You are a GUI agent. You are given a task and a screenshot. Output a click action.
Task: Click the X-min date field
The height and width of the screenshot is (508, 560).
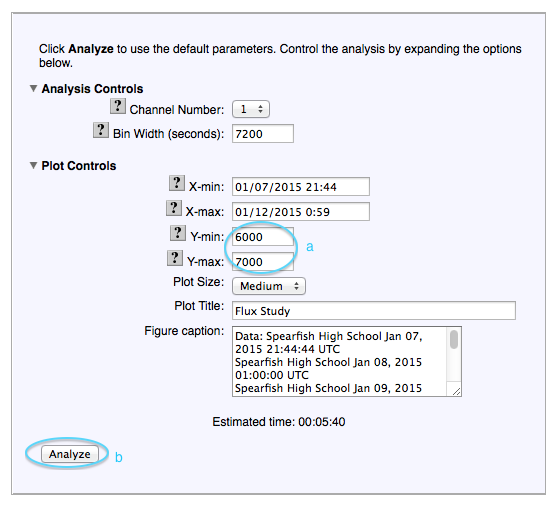tap(301, 186)
